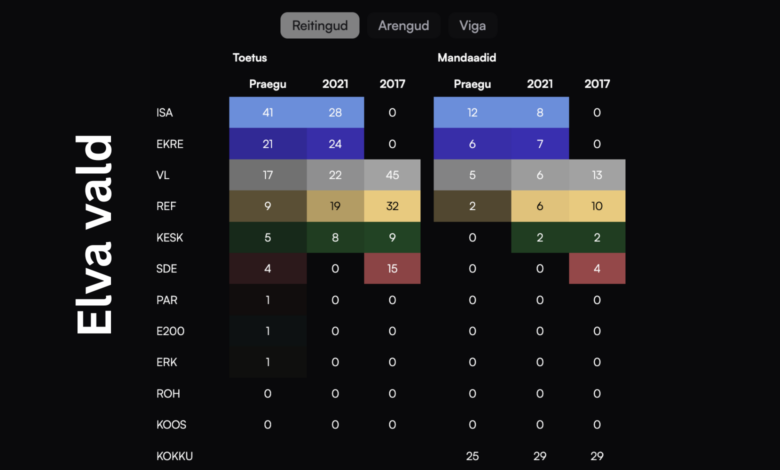Screen dimensions: 780x470
Task: Switch to the Arengud tab
Action: pos(403,25)
